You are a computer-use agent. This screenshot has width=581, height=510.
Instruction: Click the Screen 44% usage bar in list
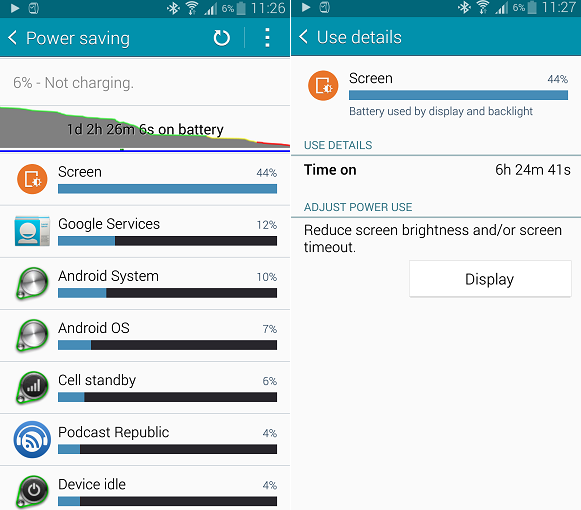click(x=167, y=189)
